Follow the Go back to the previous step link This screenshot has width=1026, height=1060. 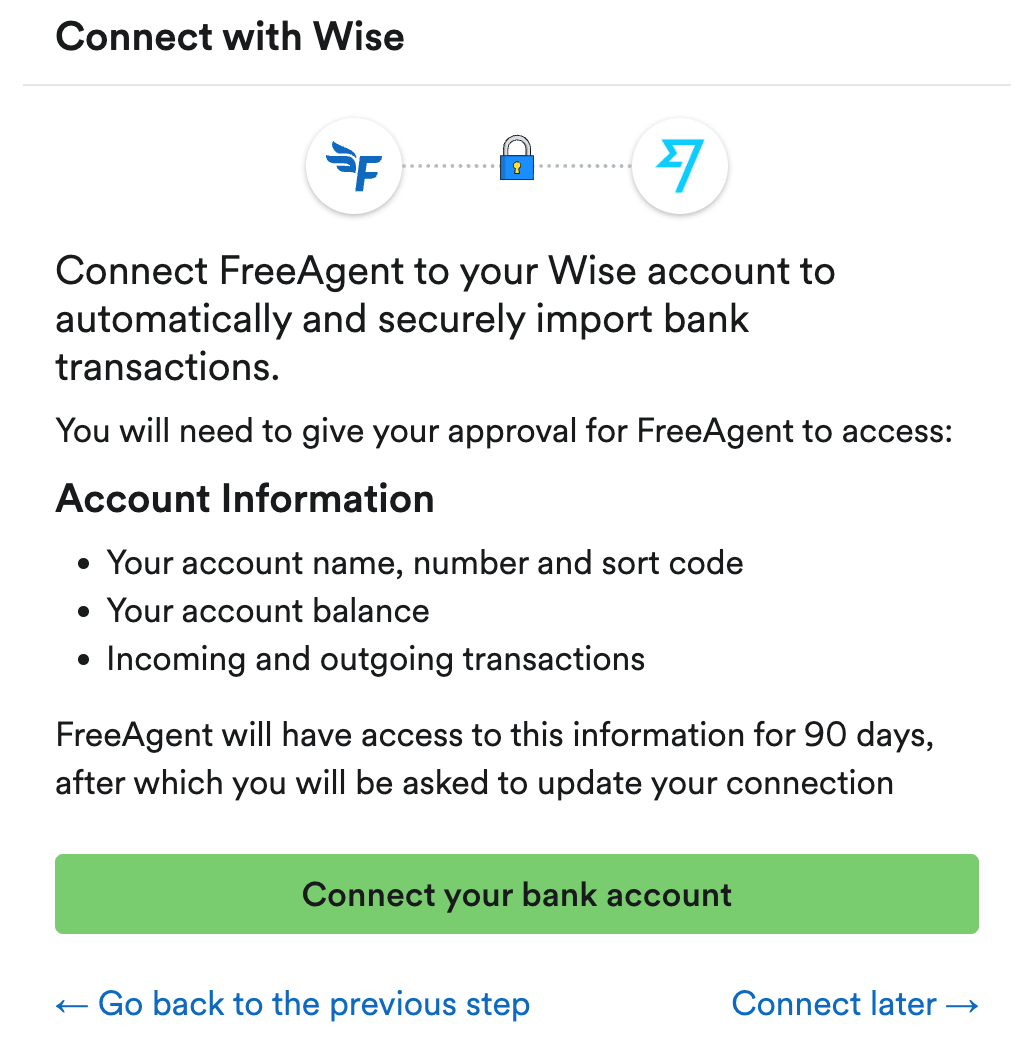click(x=313, y=1004)
